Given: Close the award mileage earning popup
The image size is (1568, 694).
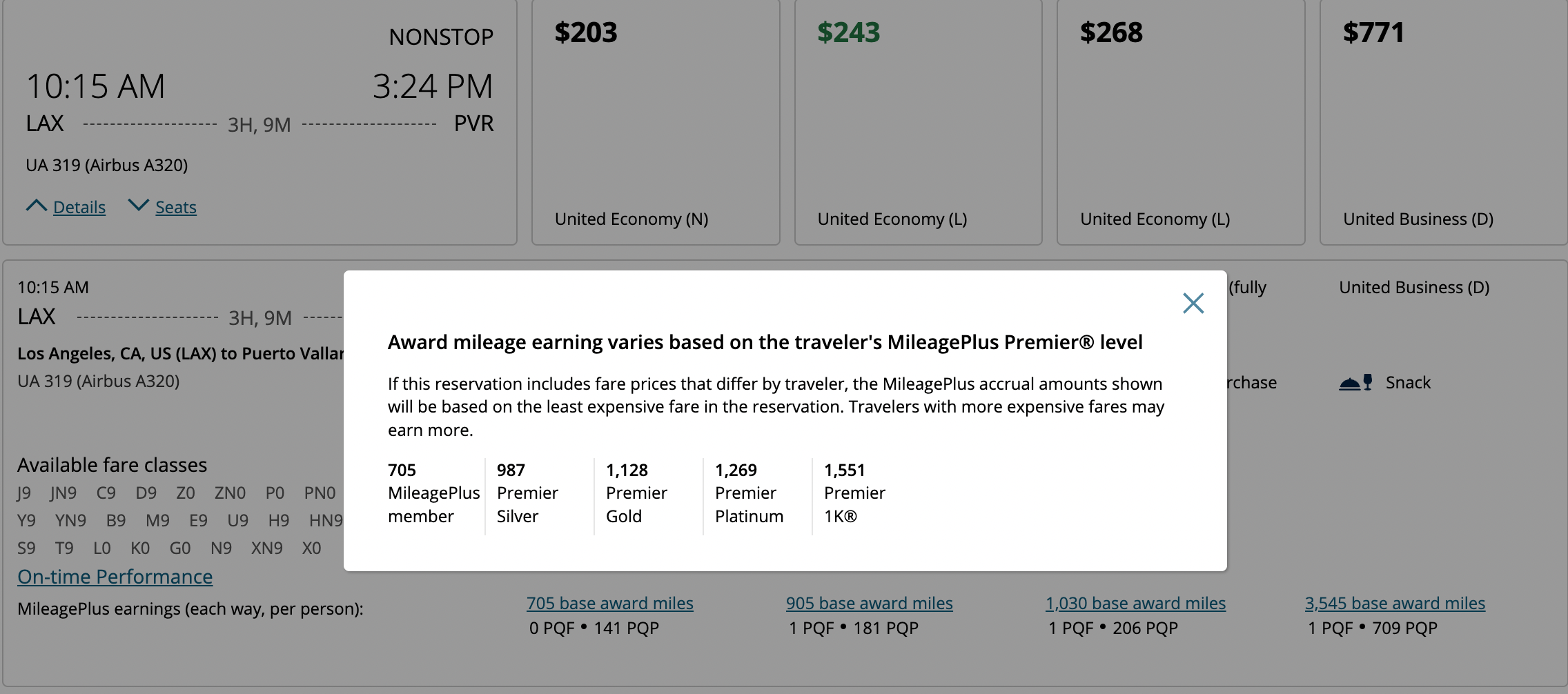Looking at the screenshot, I should (x=1193, y=303).
